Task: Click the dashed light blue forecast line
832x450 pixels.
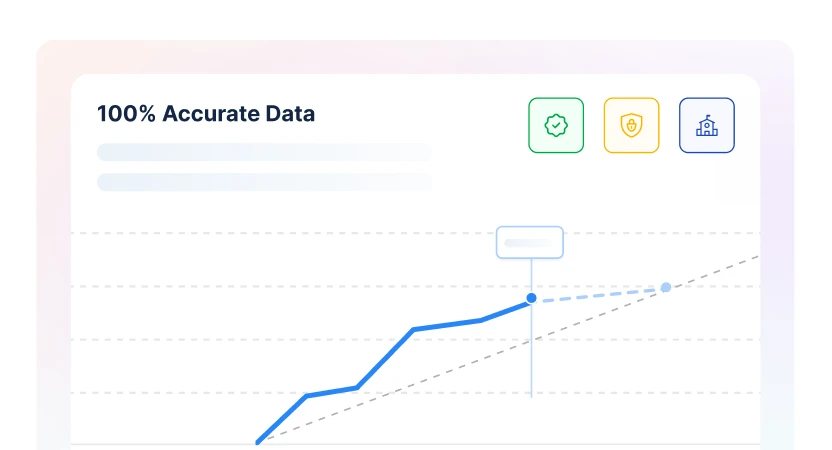Action: pyautogui.click(x=600, y=293)
